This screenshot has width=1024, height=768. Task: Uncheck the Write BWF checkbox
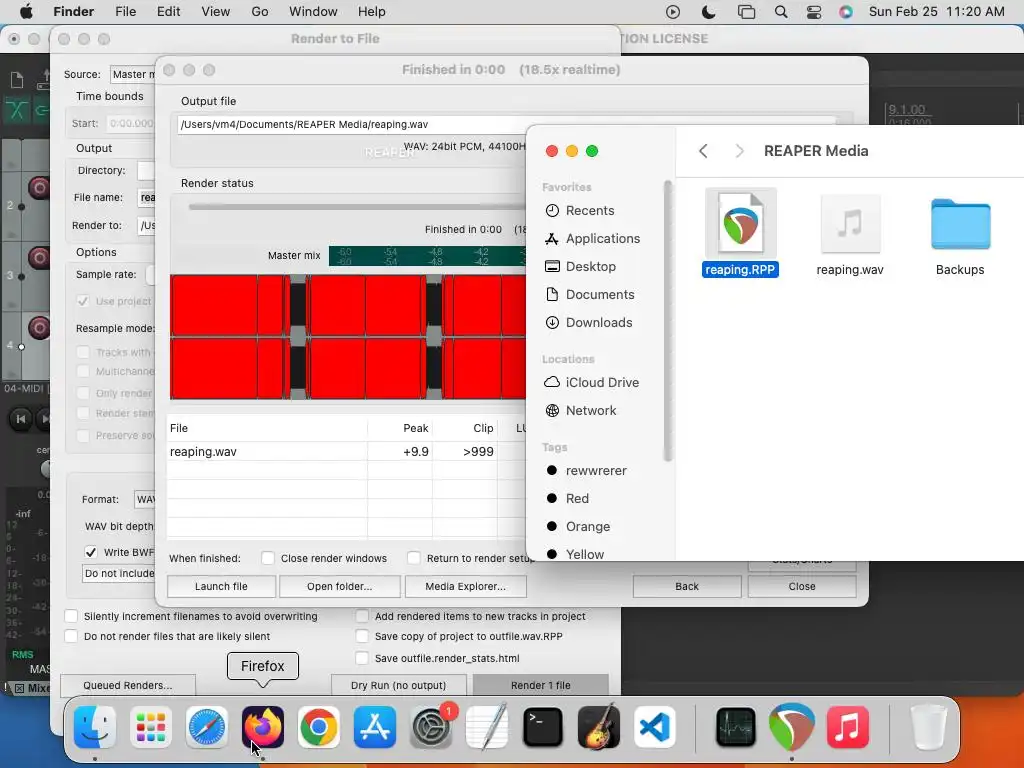point(91,552)
